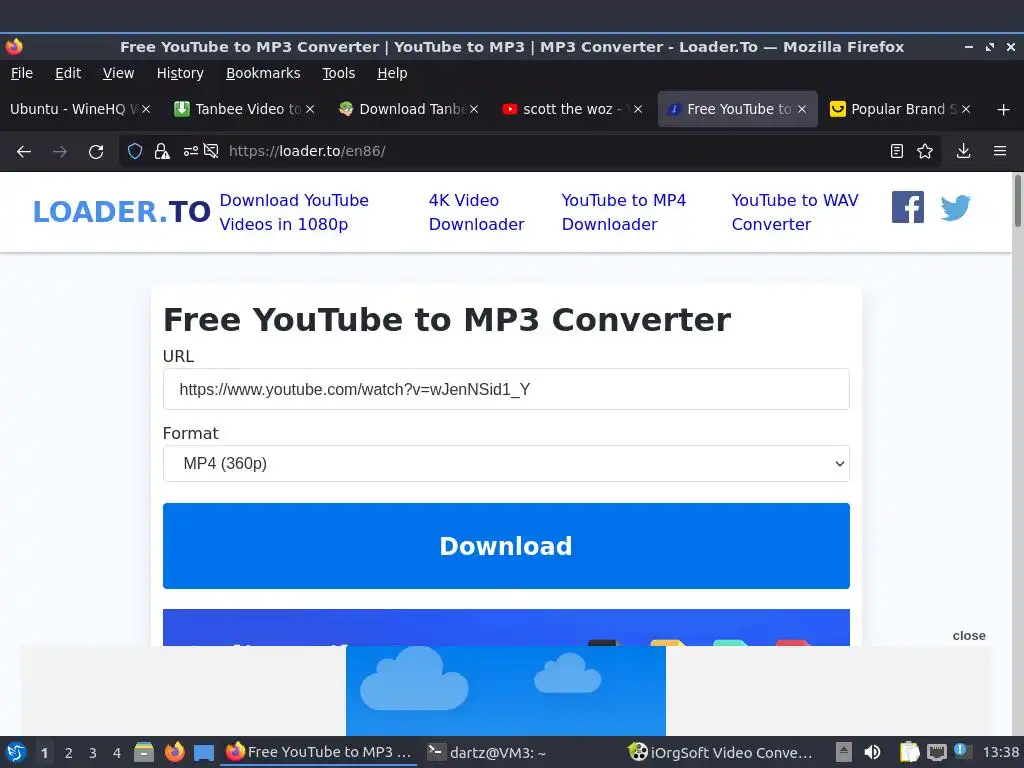Launch Firefox from taskbar quick launcher
This screenshot has height=768, width=1024.
point(174,752)
